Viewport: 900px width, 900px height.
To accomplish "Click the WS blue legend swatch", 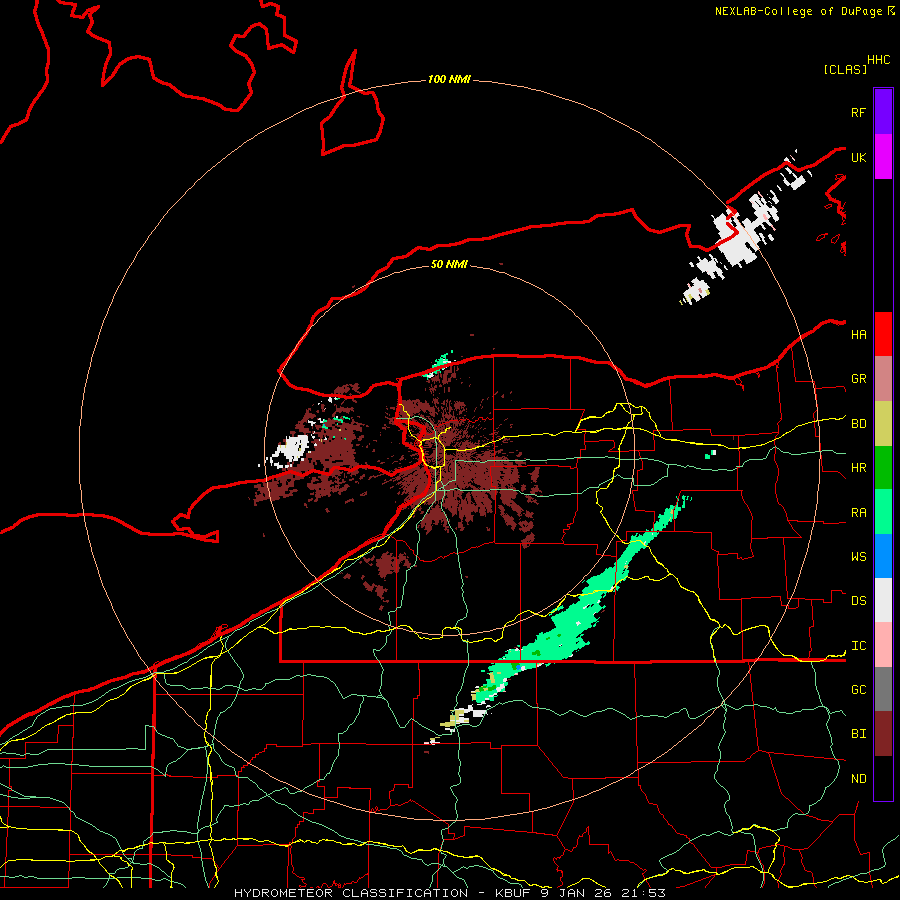I will click(883, 556).
